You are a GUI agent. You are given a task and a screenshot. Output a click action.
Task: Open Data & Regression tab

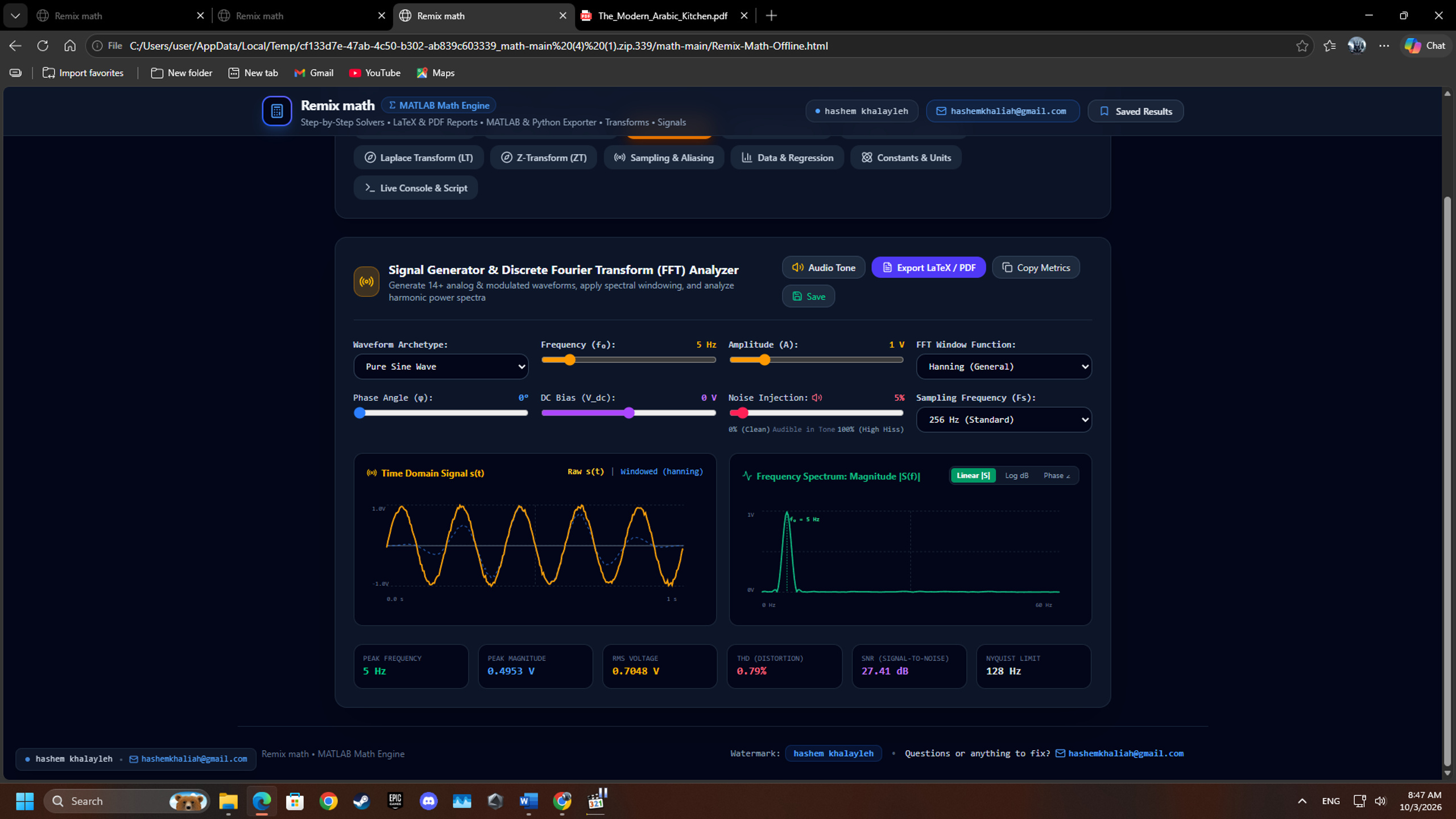(x=787, y=158)
